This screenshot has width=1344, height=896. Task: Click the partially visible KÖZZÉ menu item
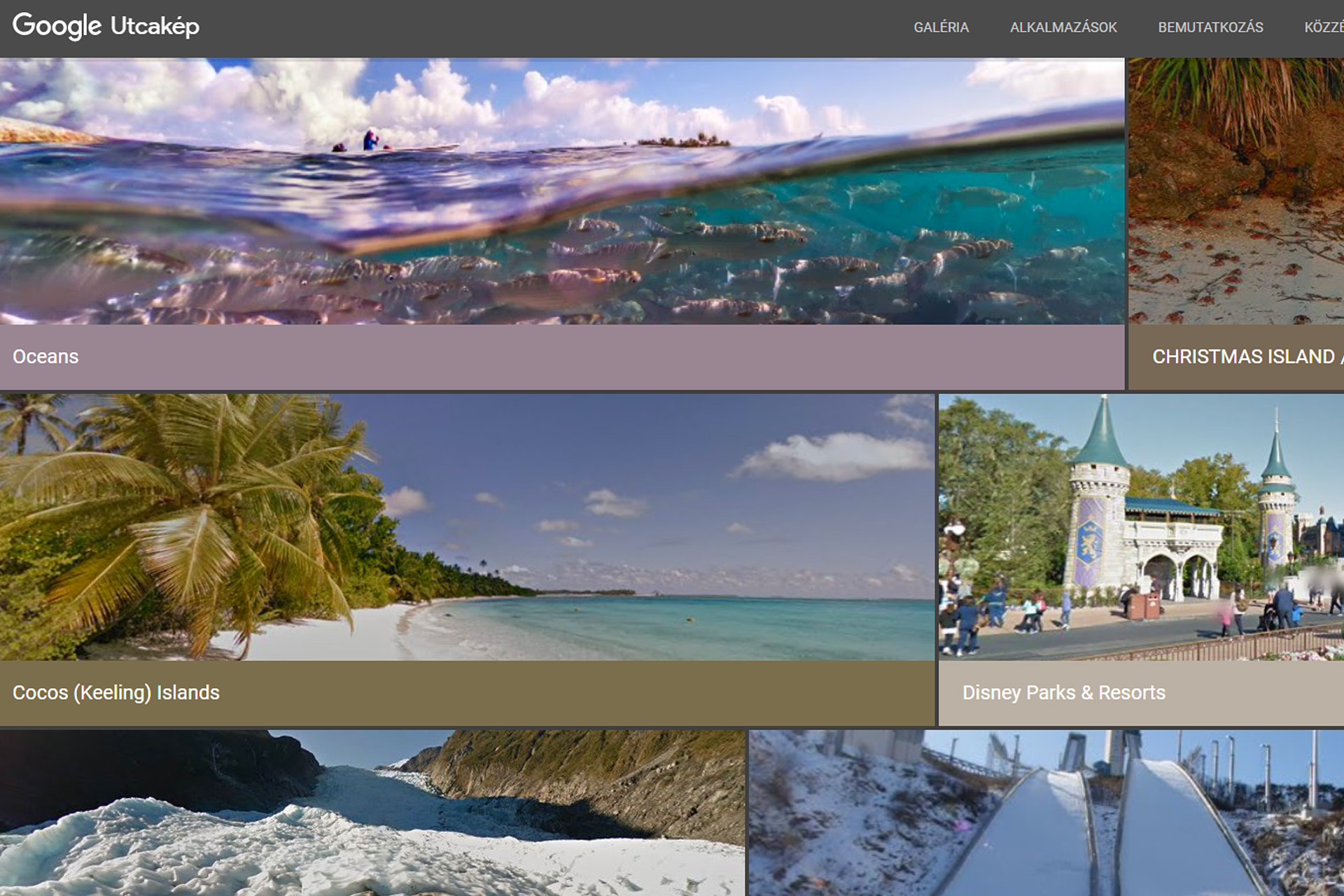pos(1325,27)
